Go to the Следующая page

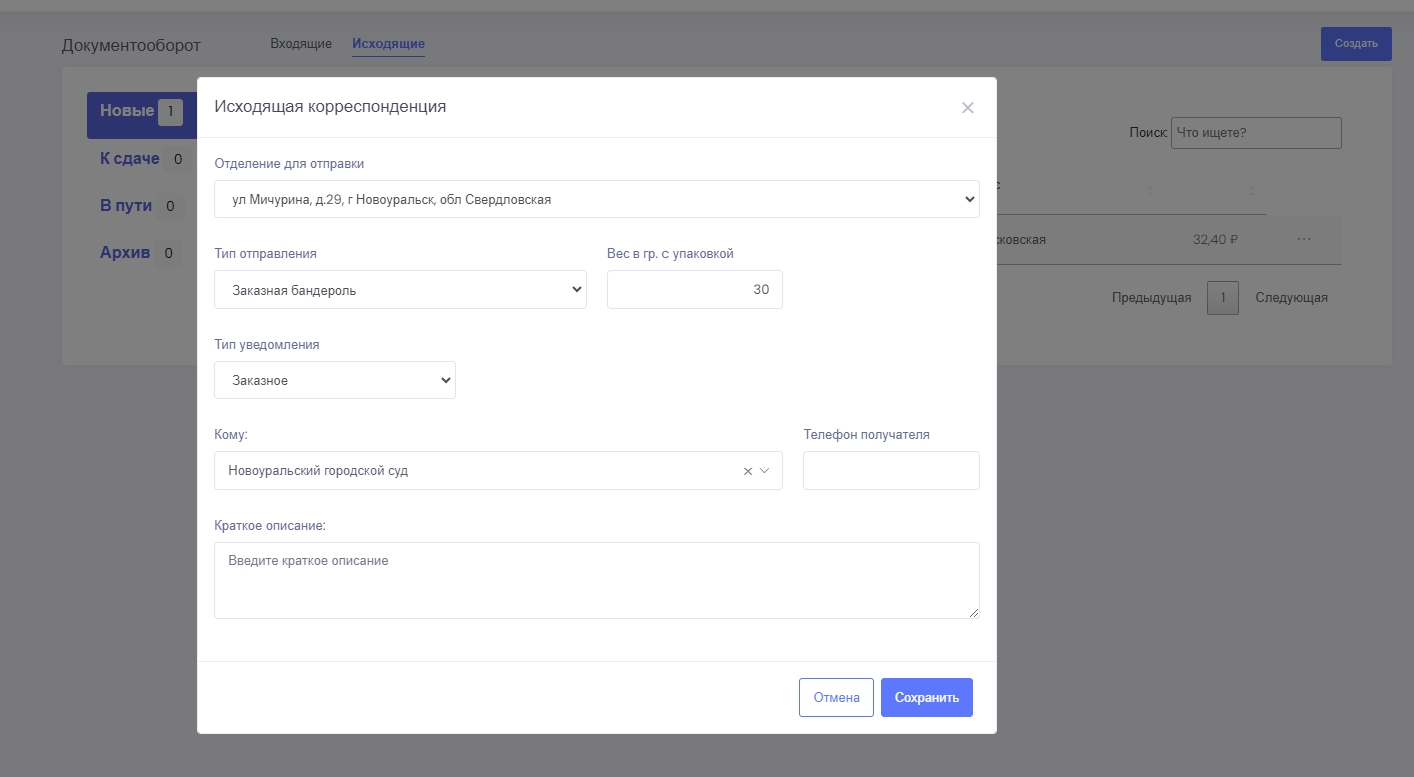1291,298
